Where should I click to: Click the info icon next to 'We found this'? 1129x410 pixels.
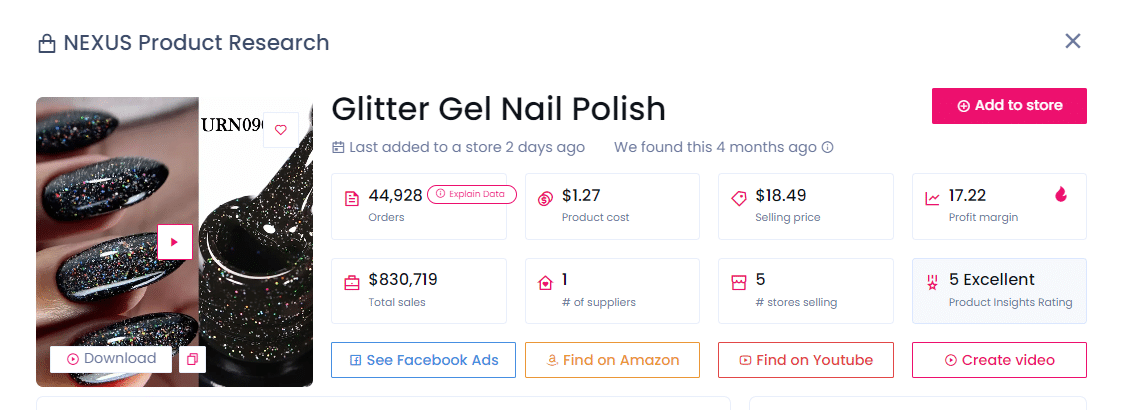click(x=828, y=148)
